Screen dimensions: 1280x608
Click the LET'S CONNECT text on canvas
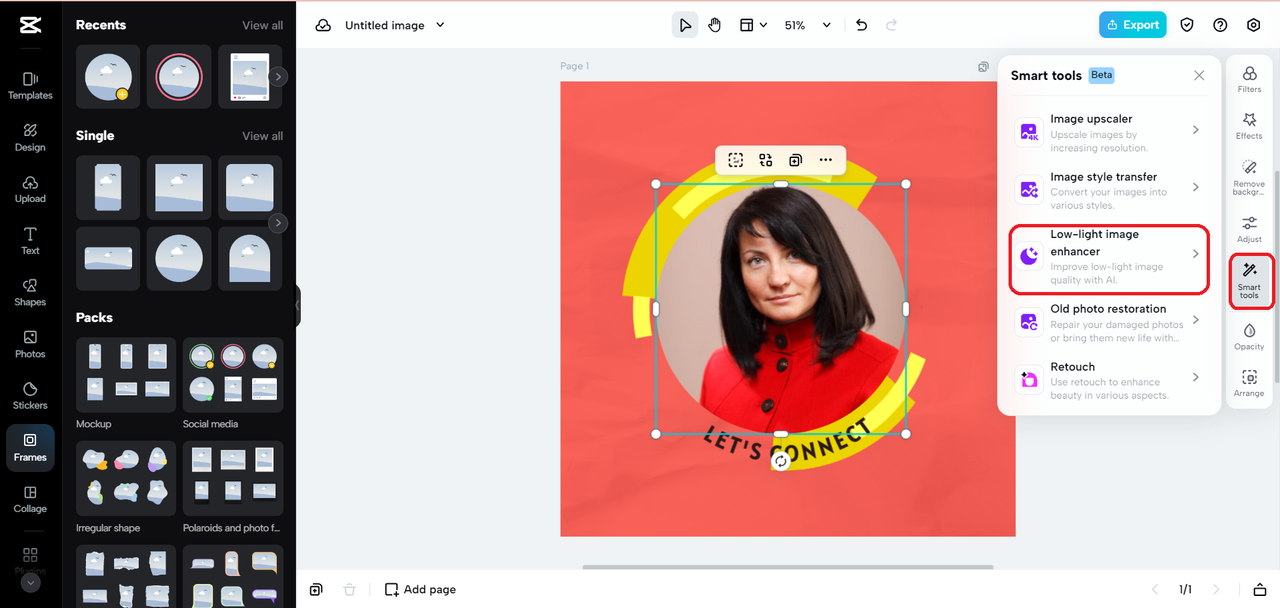pos(787,442)
